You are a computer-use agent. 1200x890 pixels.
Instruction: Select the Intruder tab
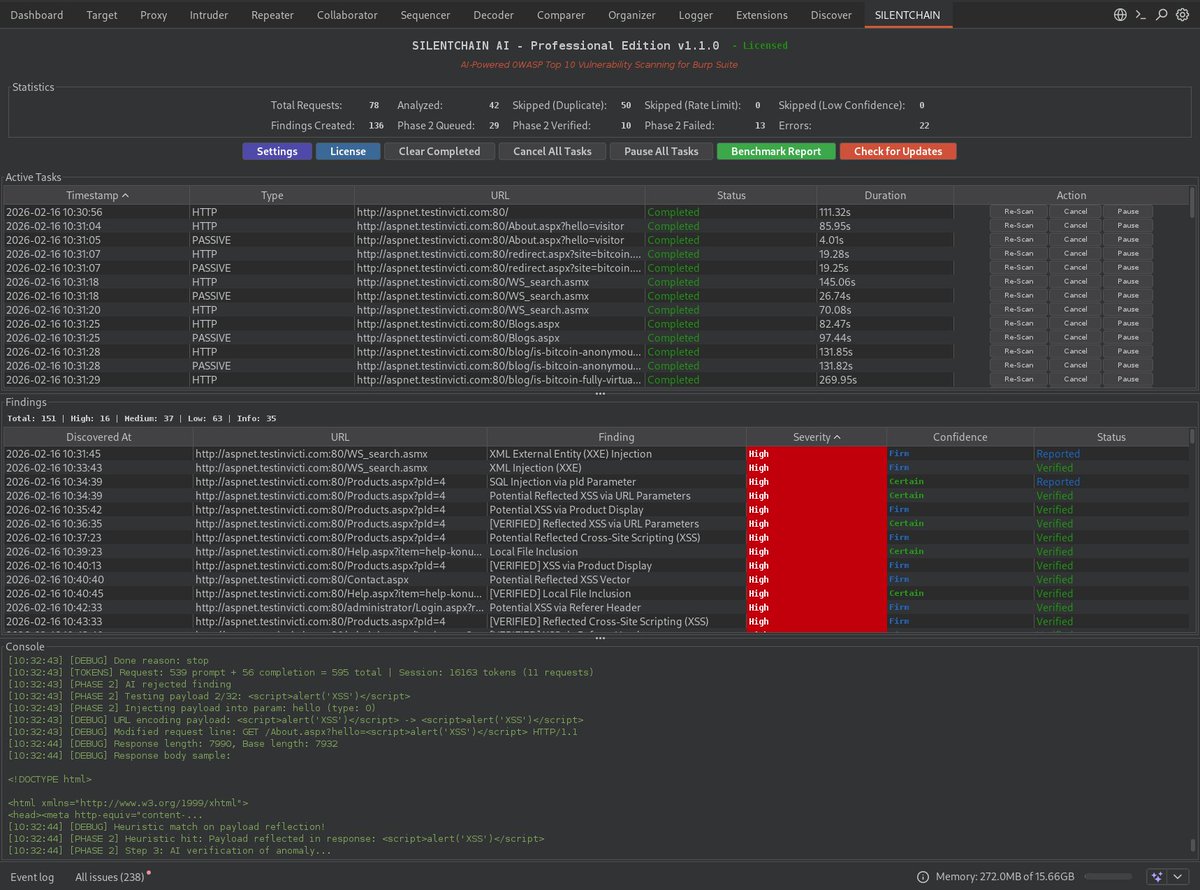coord(208,15)
